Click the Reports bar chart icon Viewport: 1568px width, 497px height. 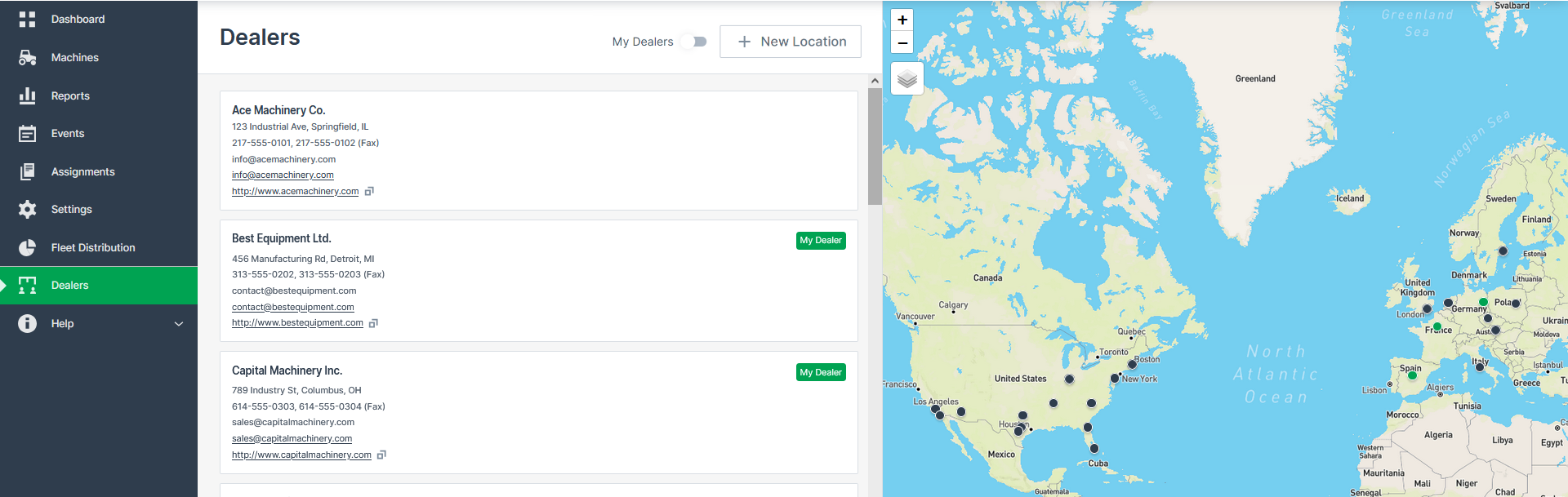(x=27, y=95)
